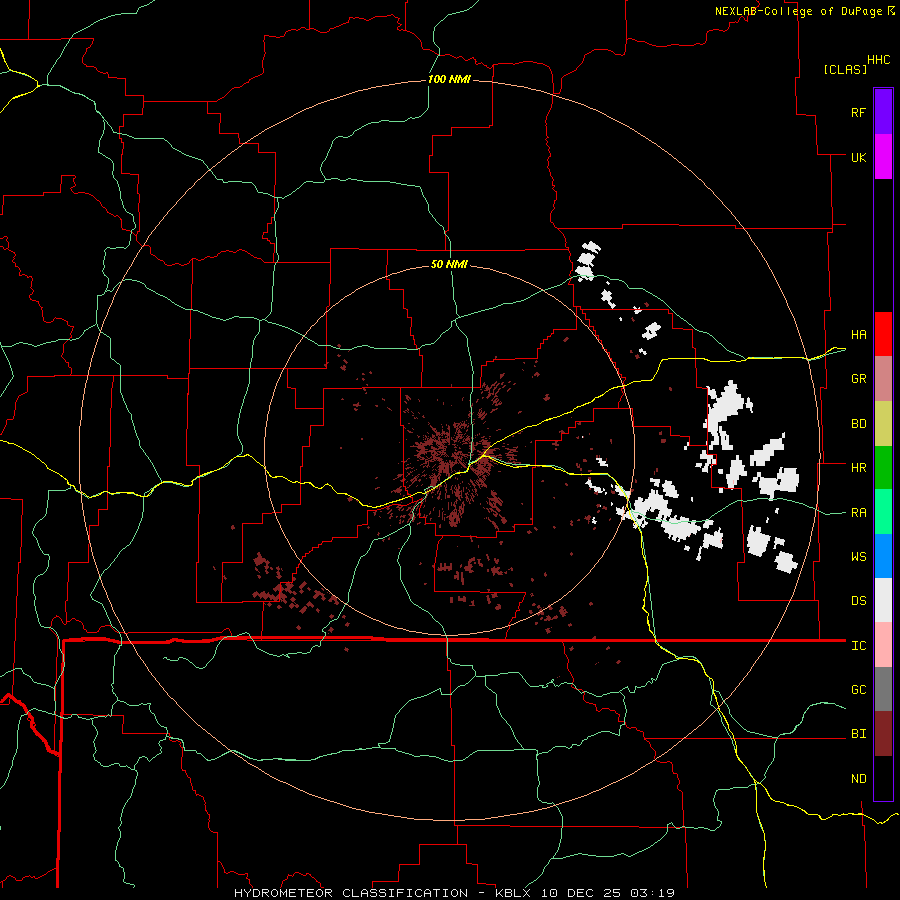Click the ND legend label
The height and width of the screenshot is (900, 900).
coord(858,779)
